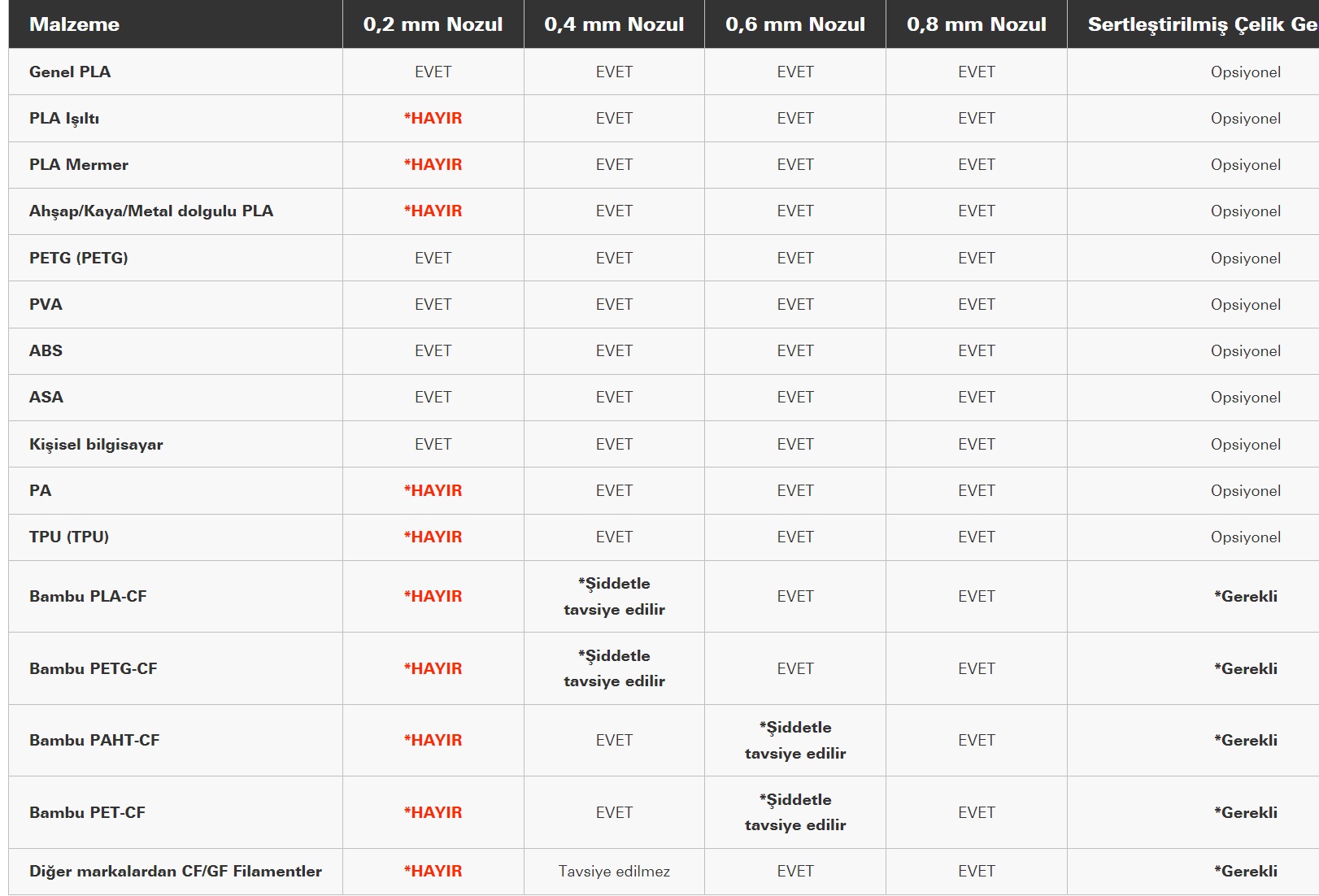Click the PVA row label
The height and width of the screenshot is (896, 1319).
[x=46, y=304]
